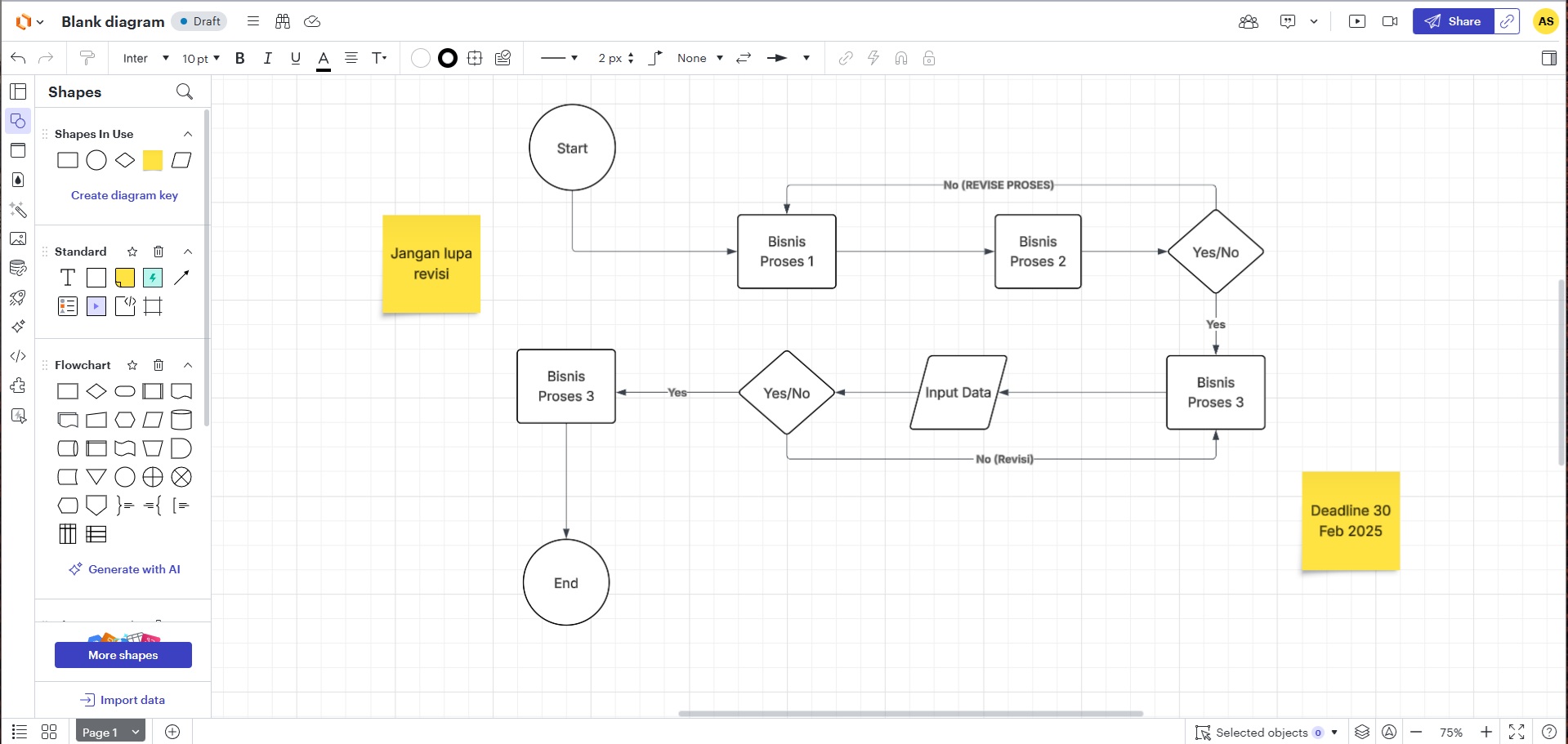This screenshot has width=1568, height=744.
Task: Select the elbow line shape icon
Action: 655,58
